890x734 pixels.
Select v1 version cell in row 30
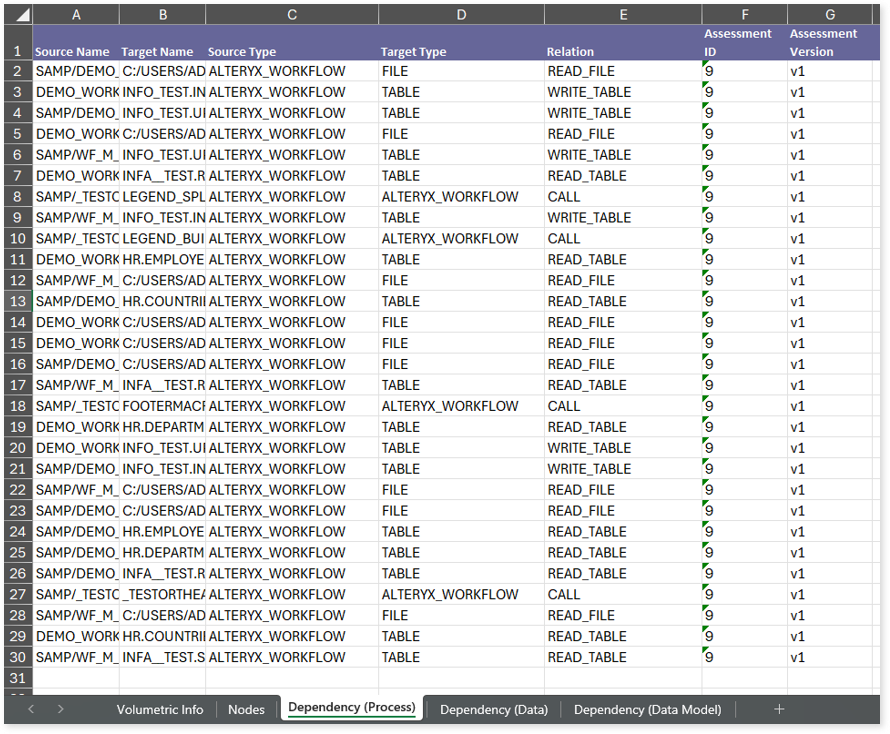pos(830,657)
